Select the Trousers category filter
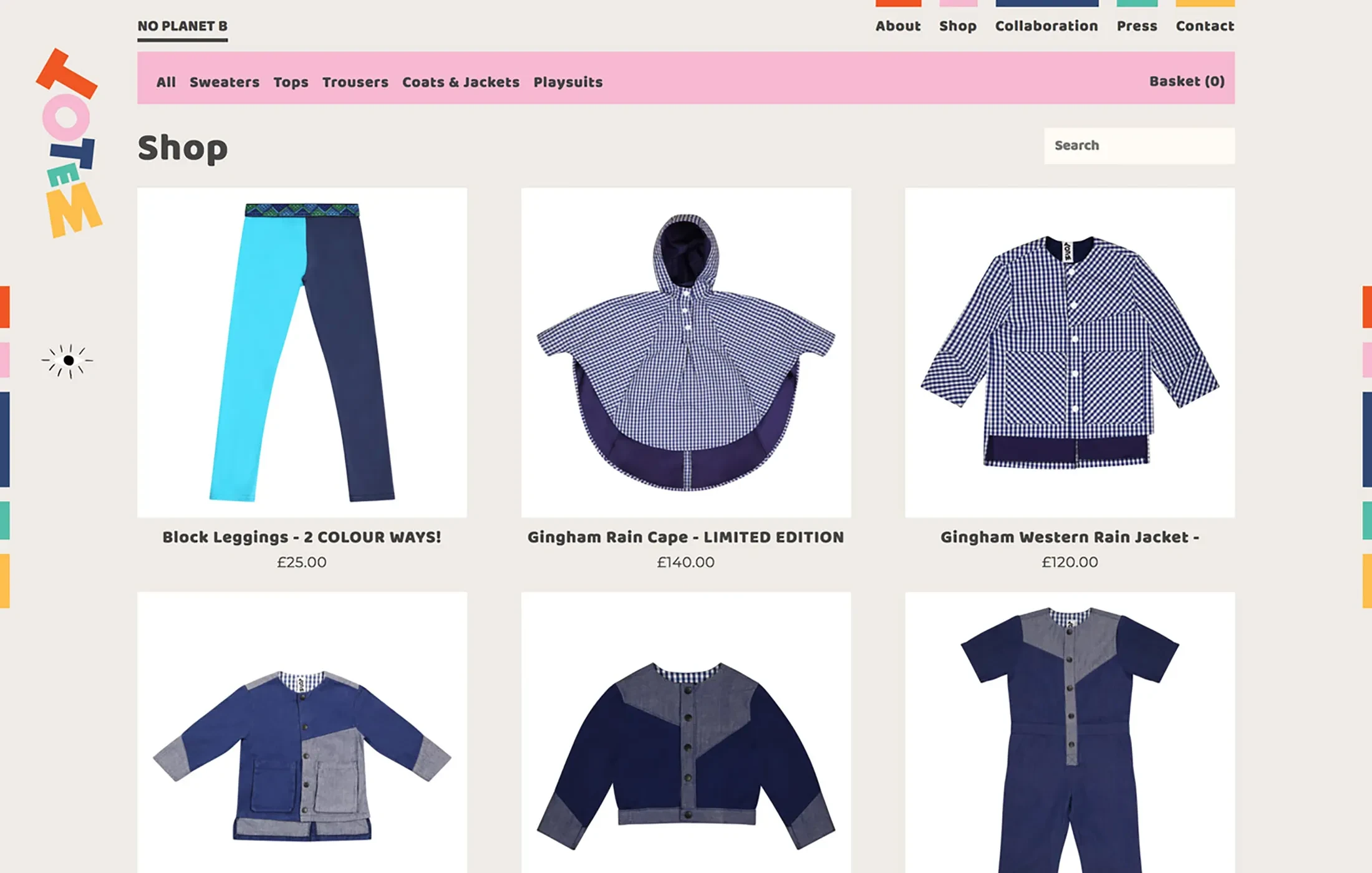Screen dimensions: 1372x873 355,82
